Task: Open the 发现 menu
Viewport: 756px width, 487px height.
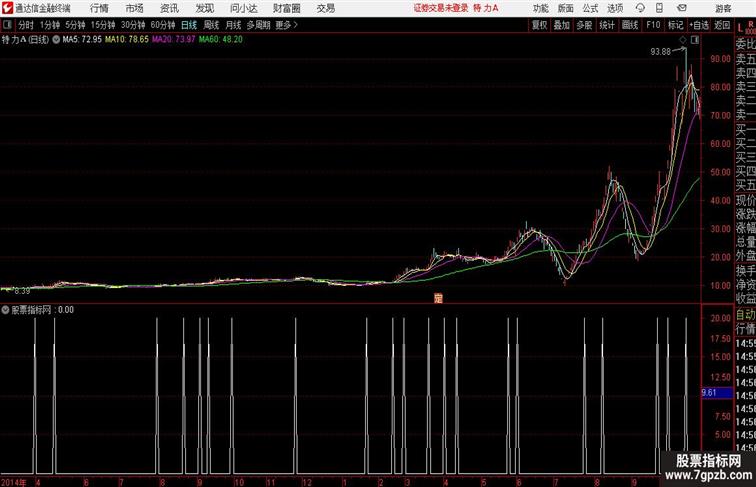Action: point(204,8)
